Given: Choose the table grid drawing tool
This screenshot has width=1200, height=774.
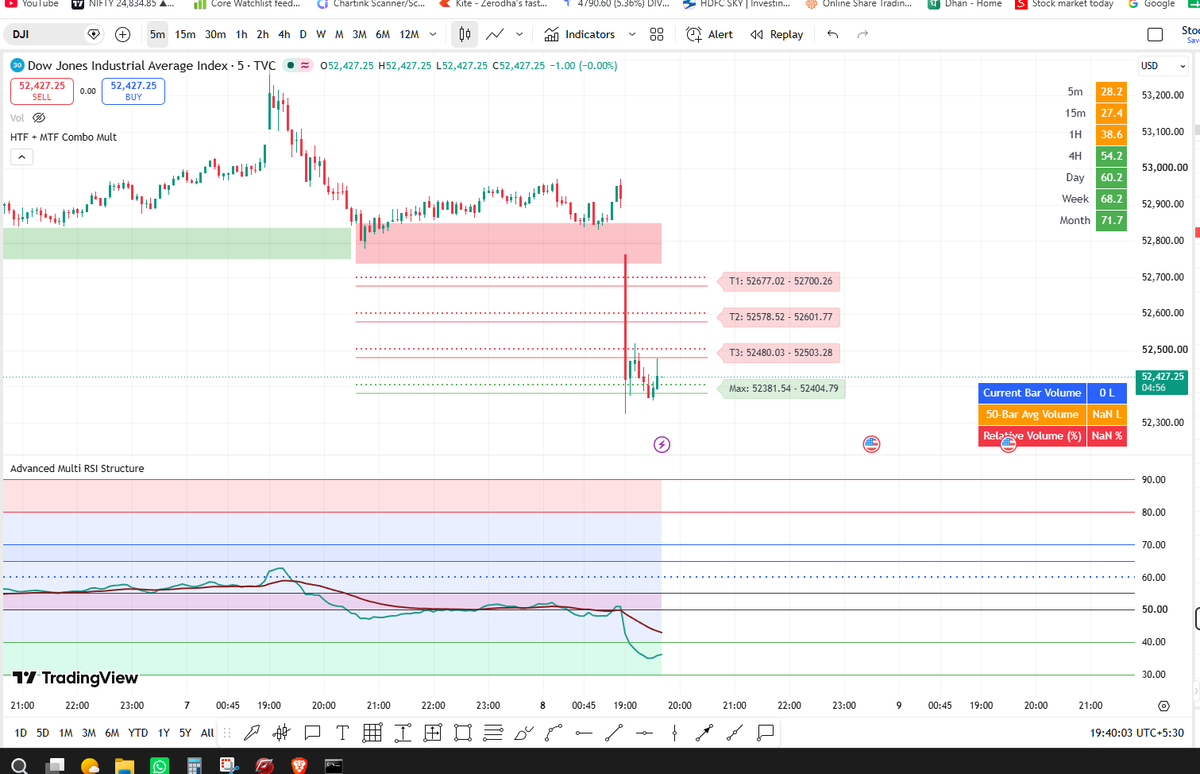Looking at the screenshot, I should pos(371,732).
